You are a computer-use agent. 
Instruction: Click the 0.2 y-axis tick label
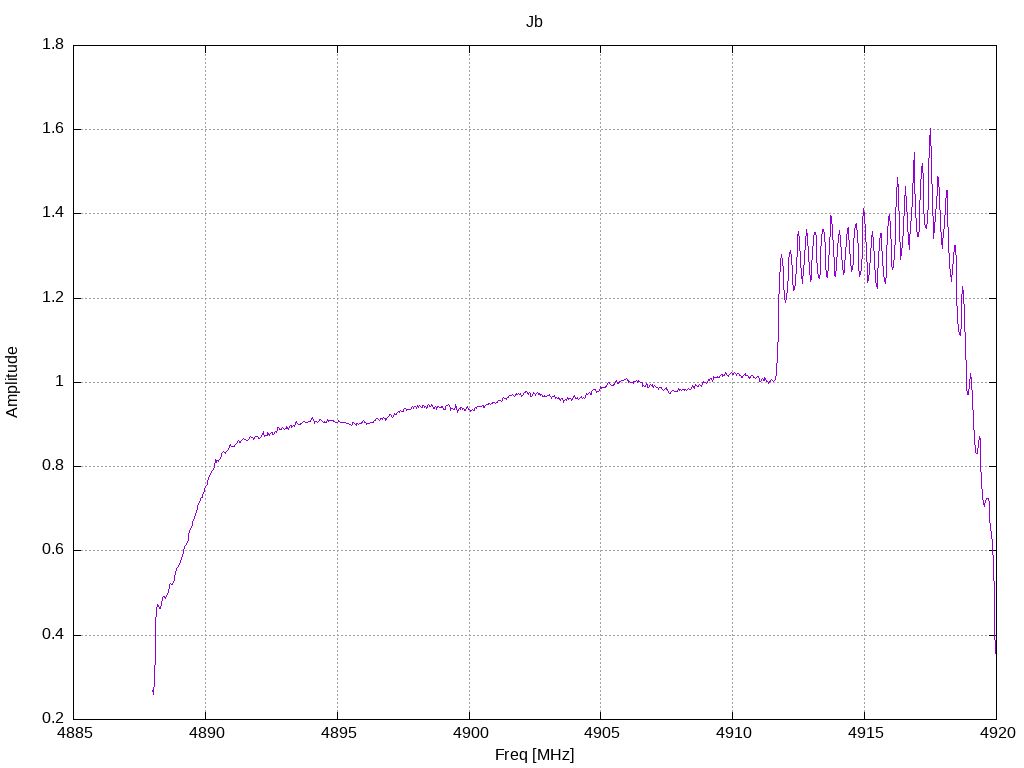[x=53, y=718]
